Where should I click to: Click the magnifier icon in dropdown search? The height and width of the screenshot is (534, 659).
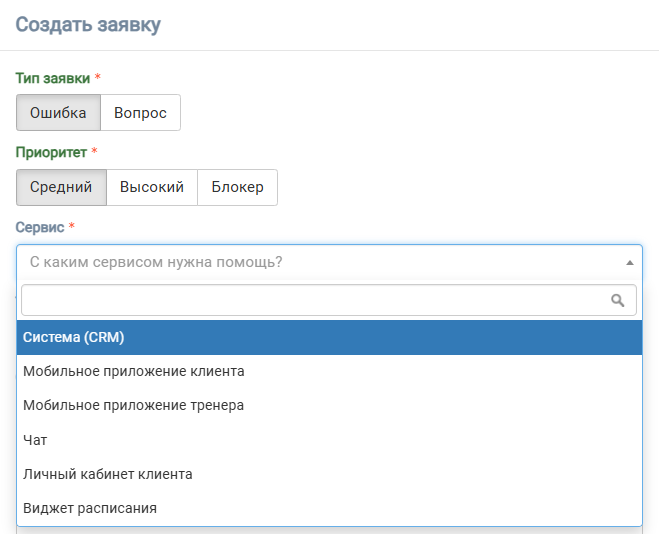(x=617, y=300)
